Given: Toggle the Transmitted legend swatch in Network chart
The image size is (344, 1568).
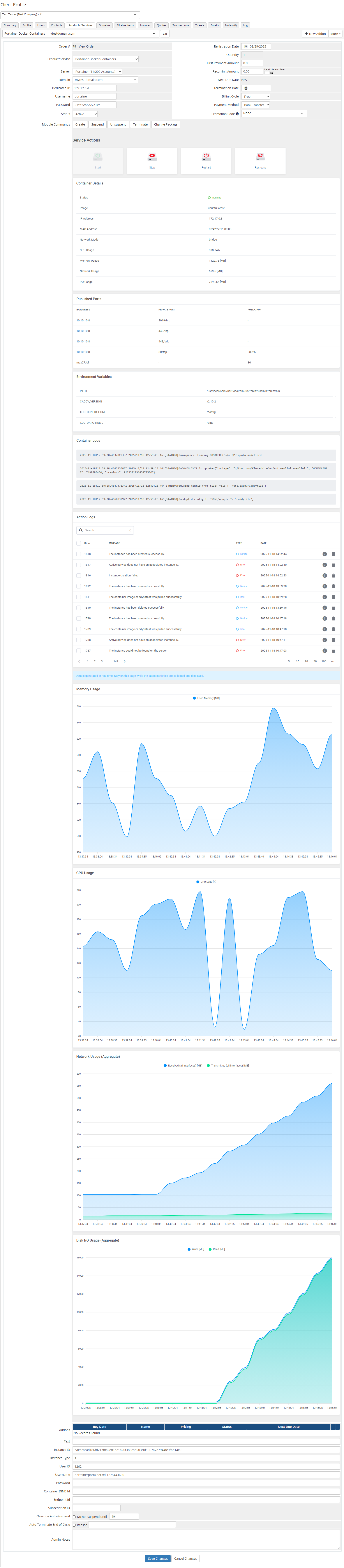Looking at the screenshot, I should pyautogui.click(x=208, y=1066).
